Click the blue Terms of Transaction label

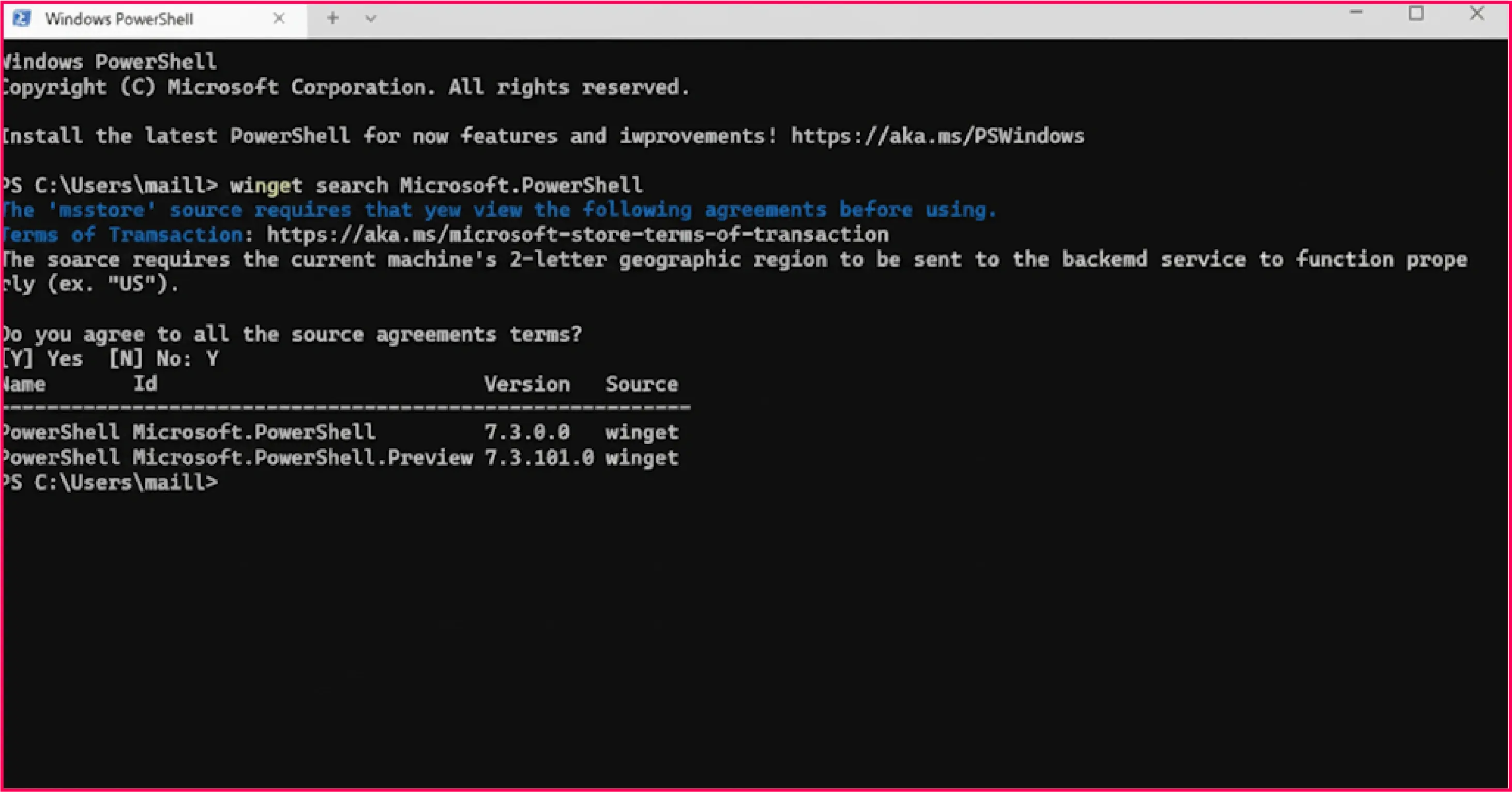(122, 235)
